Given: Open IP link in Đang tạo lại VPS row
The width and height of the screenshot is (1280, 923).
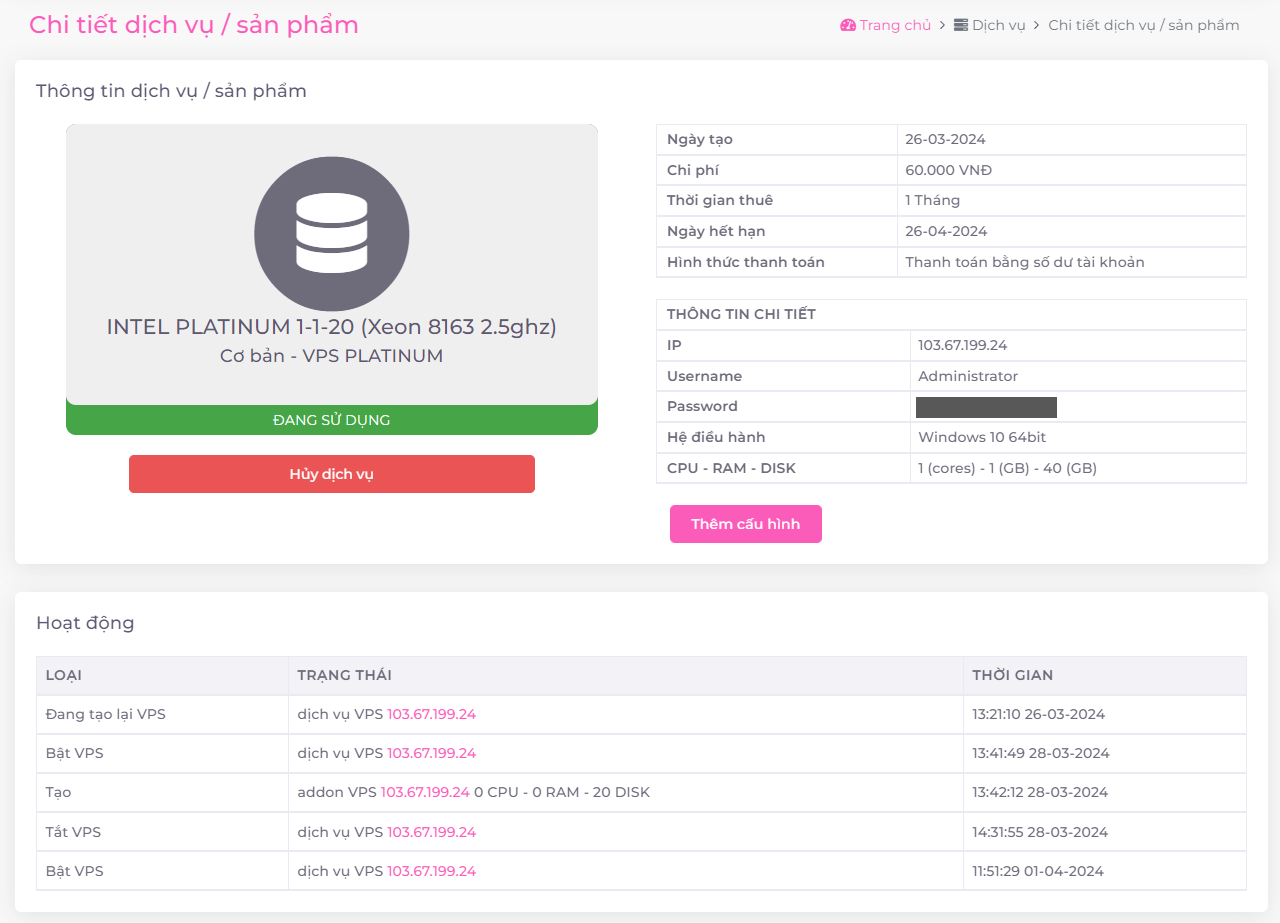Looking at the screenshot, I should tap(431, 714).
